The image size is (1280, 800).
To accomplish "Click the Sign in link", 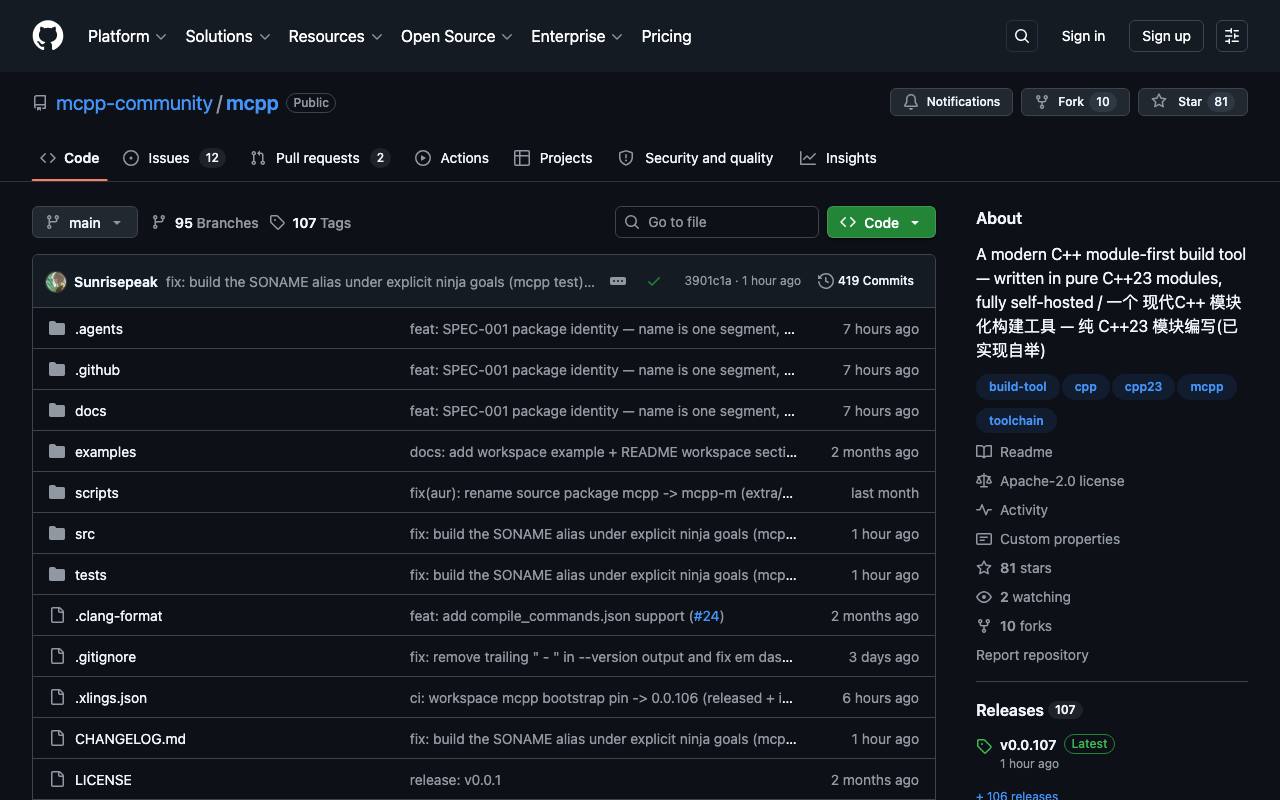I will coord(1083,36).
